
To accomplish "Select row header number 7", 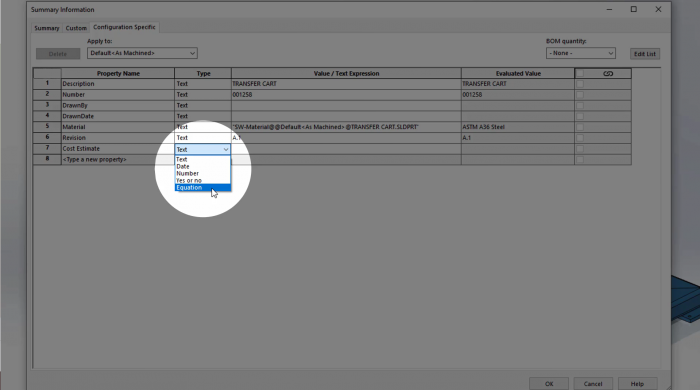I will 47,148.
